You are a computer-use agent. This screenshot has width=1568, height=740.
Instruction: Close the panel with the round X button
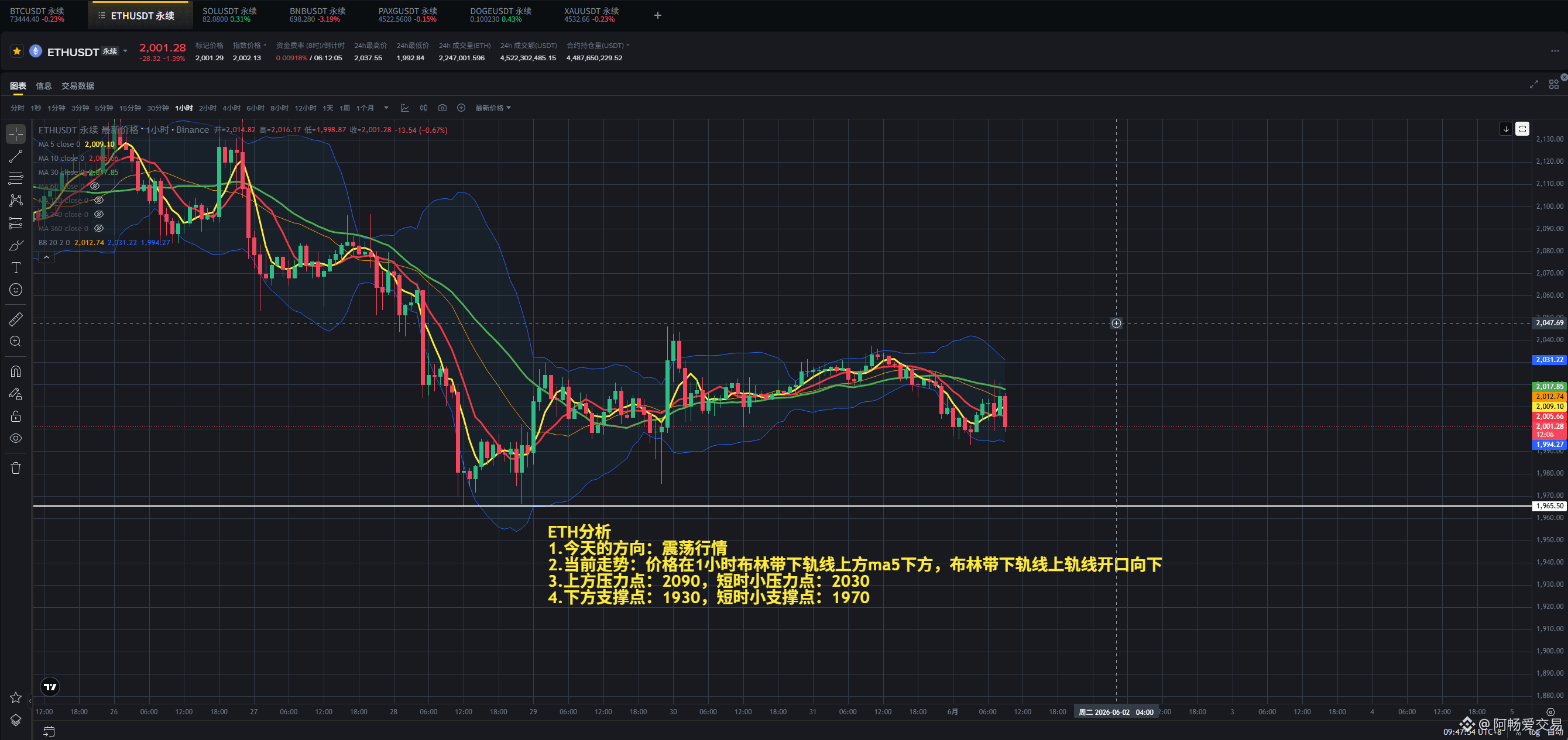click(1564, 77)
